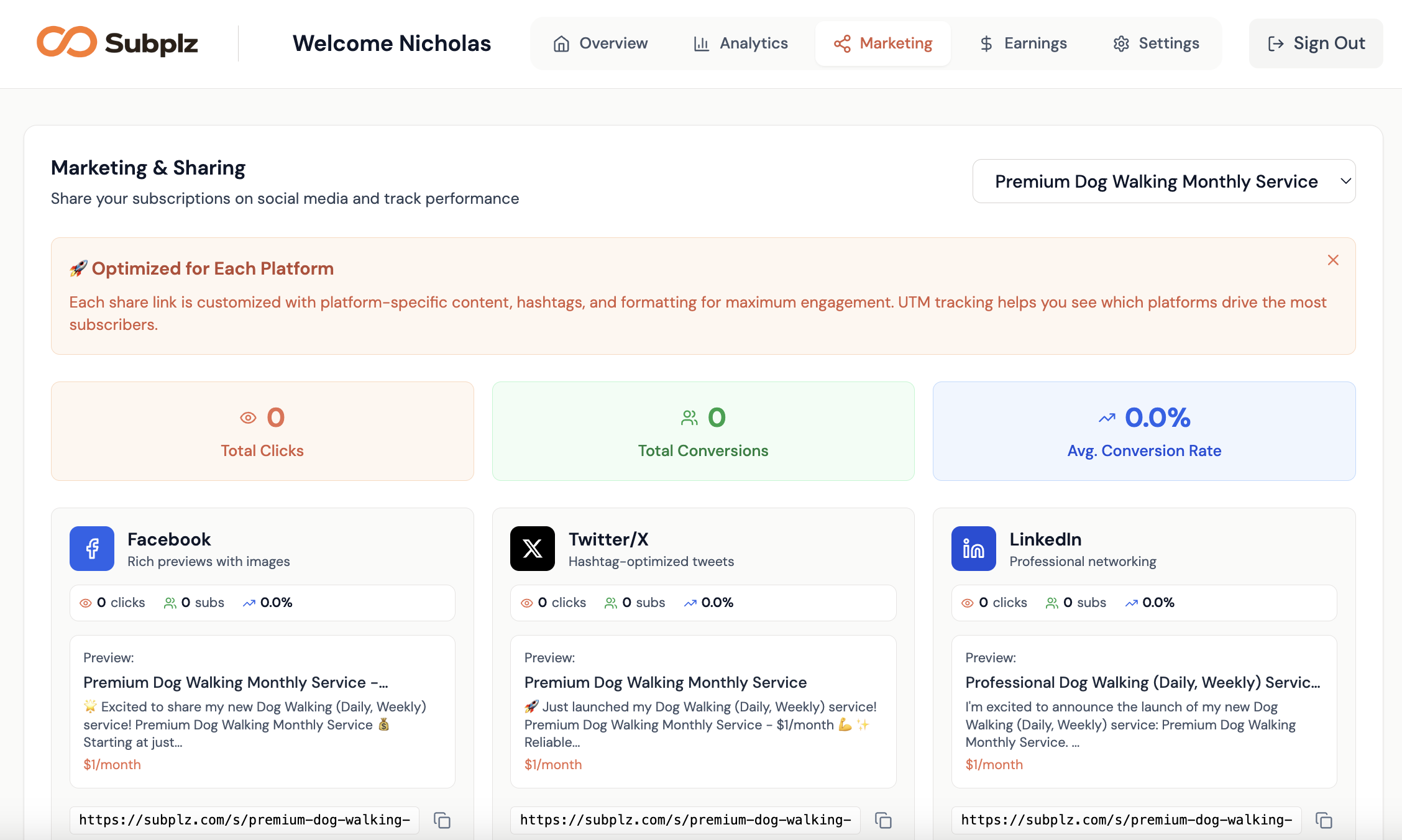Viewport: 1402px width, 840px height.
Task: Select the Facebook share link URL field
Action: click(245, 820)
